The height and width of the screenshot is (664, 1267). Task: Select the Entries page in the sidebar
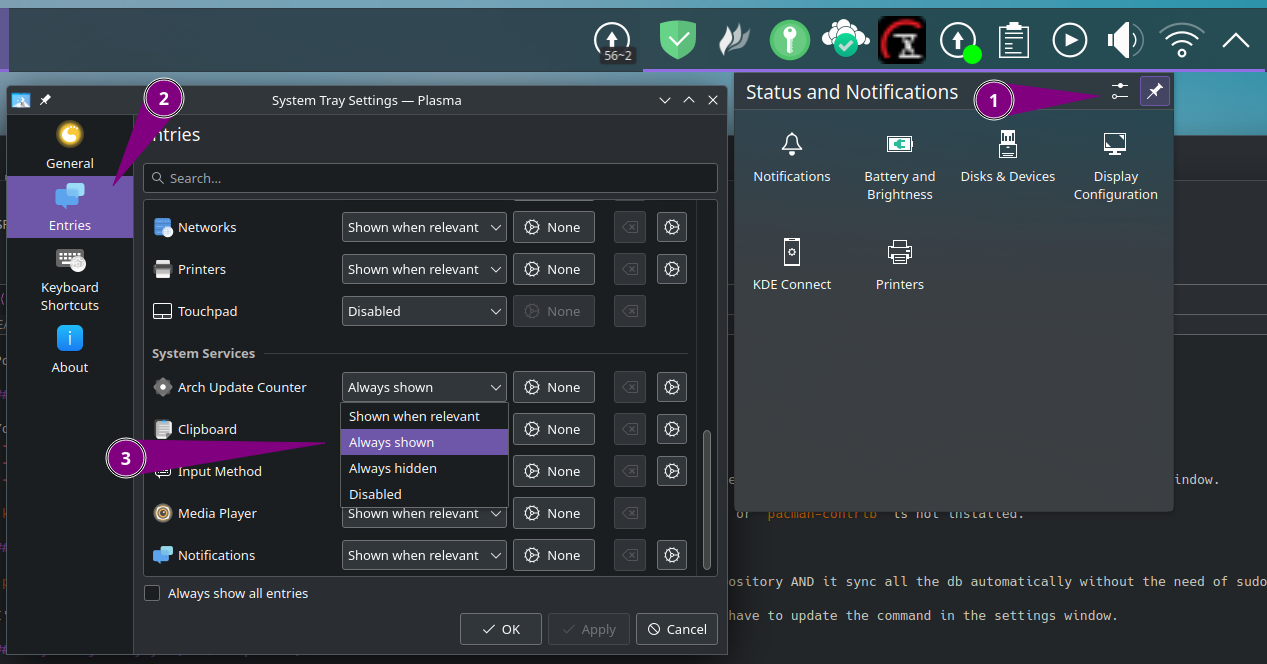click(x=70, y=207)
